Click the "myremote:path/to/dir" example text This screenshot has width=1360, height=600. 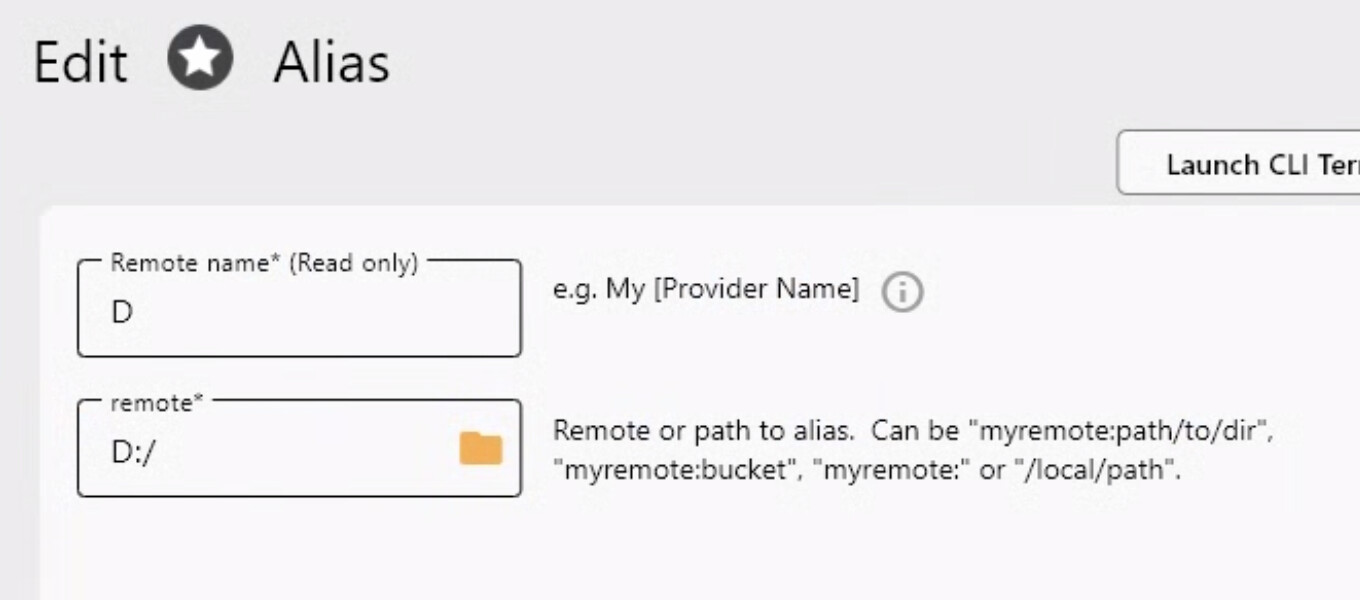(1124, 432)
